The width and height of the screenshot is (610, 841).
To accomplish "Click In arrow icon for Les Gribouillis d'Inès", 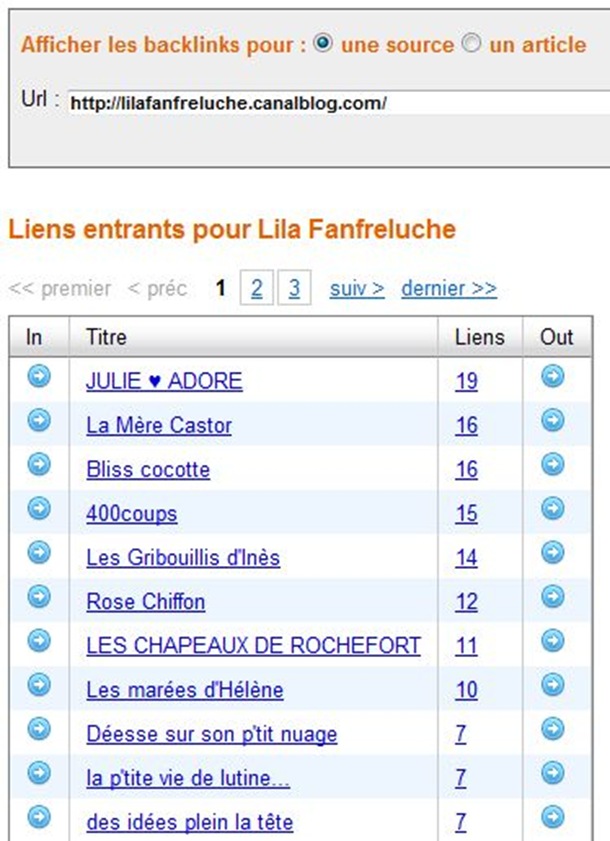I will 39,552.
